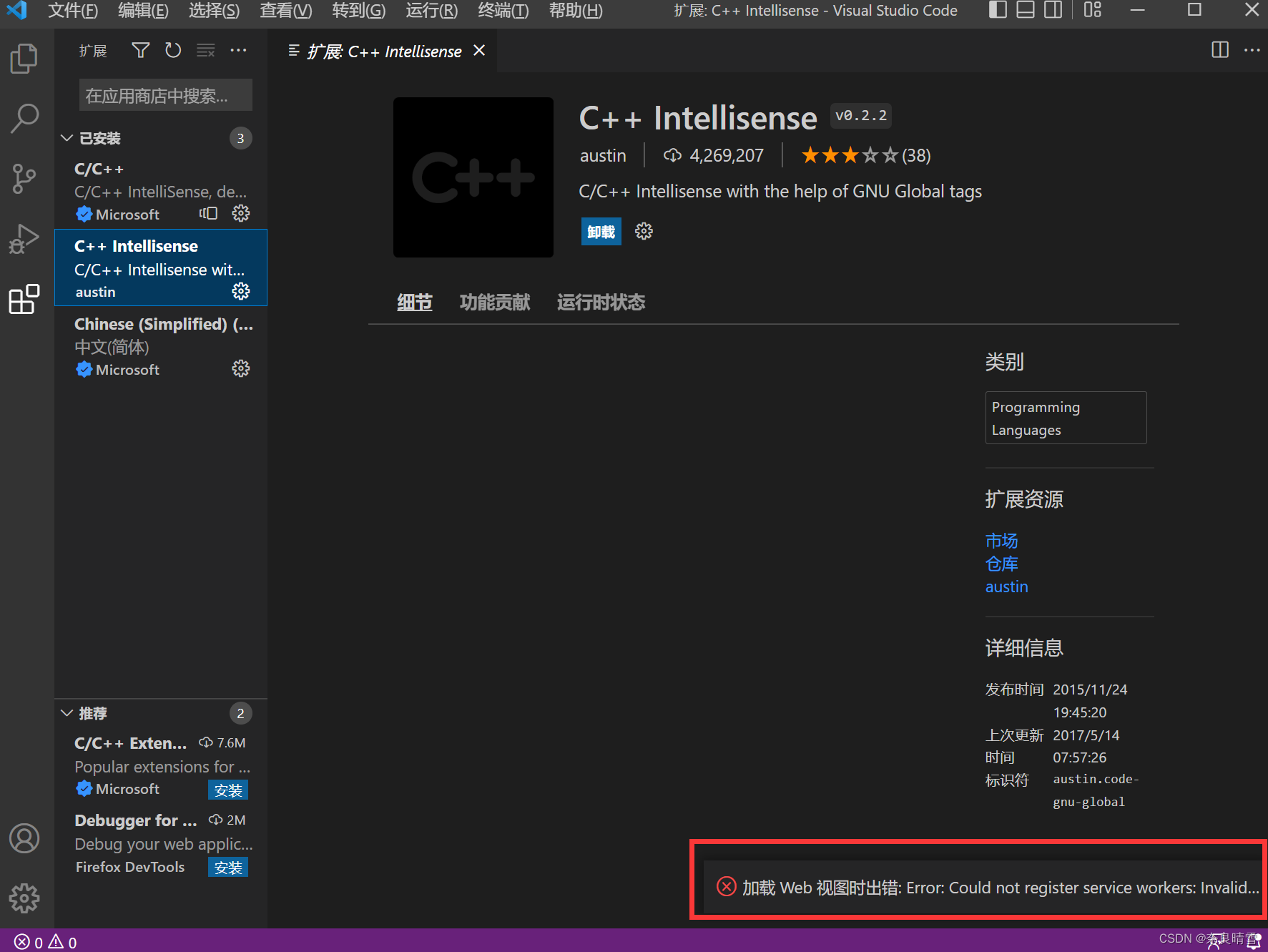Open the Search view
Viewport: 1268px width, 952px height.
click(24, 119)
